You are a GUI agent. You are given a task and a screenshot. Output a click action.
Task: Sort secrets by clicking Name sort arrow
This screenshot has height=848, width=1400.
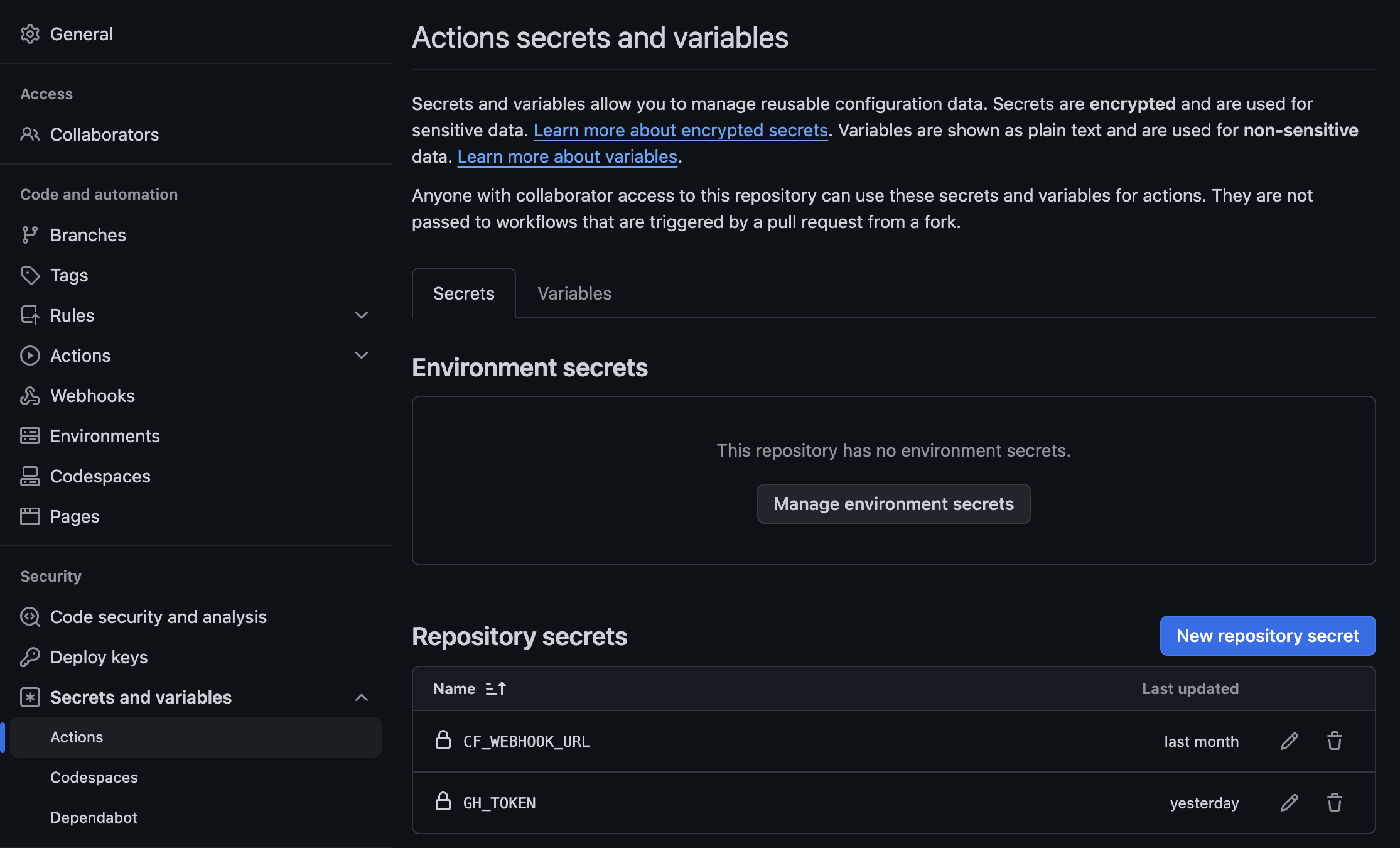coord(496,689)
